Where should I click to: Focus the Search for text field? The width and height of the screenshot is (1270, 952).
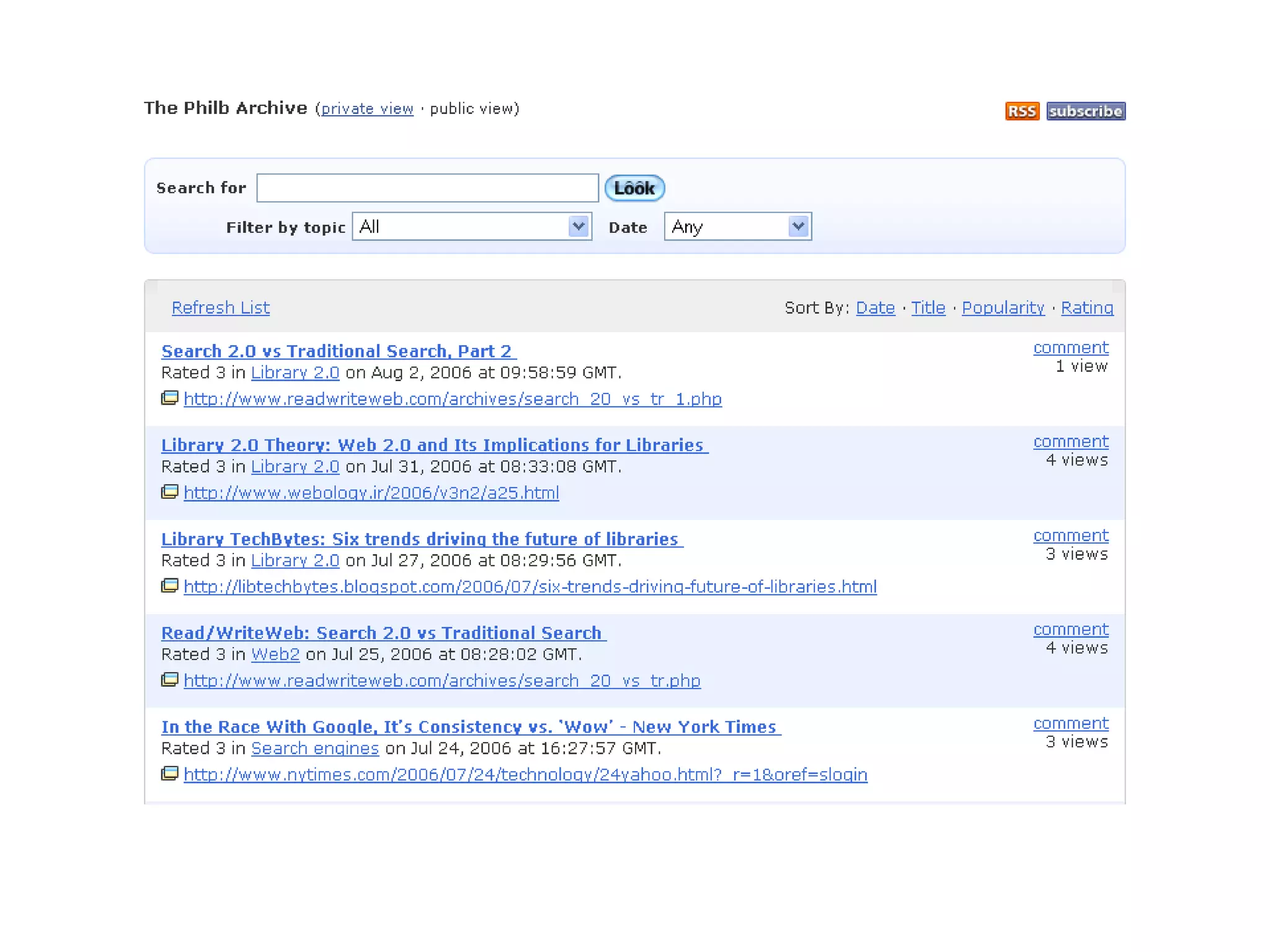point(427,188)
